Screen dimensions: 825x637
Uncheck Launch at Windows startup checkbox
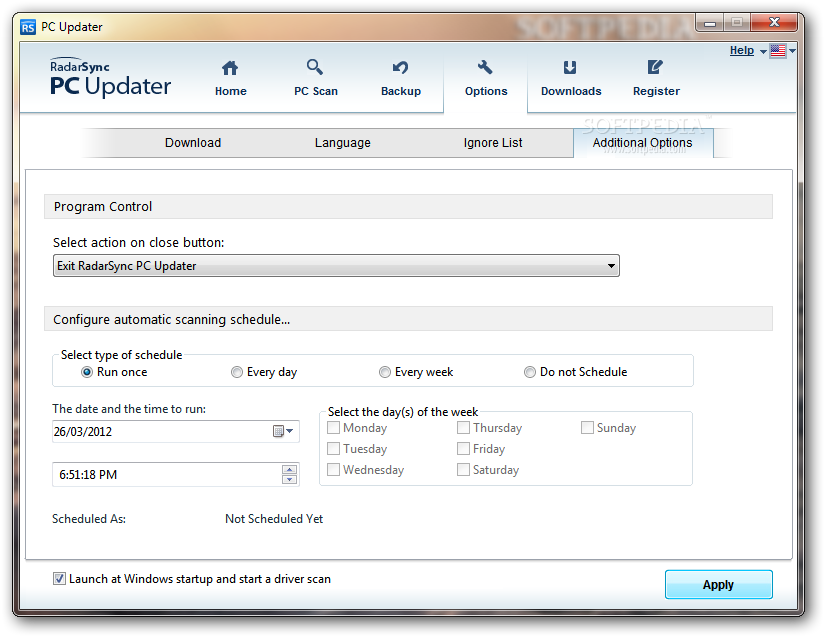point(59,579)
